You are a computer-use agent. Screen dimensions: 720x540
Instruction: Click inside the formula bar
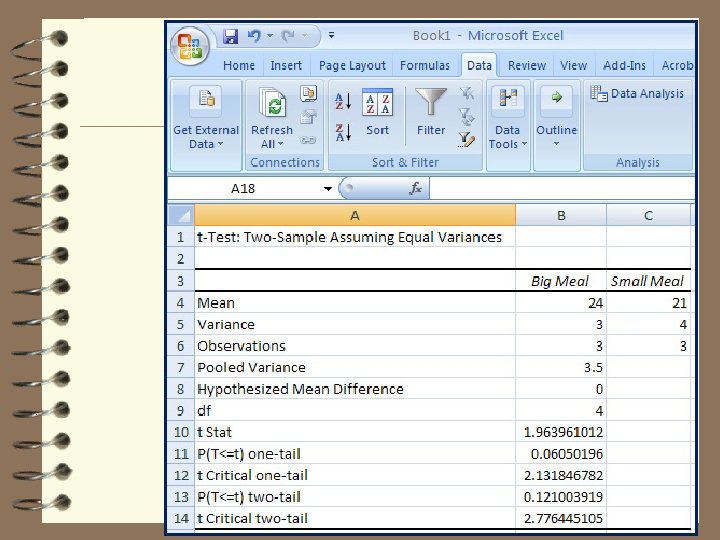coord(562,189)
